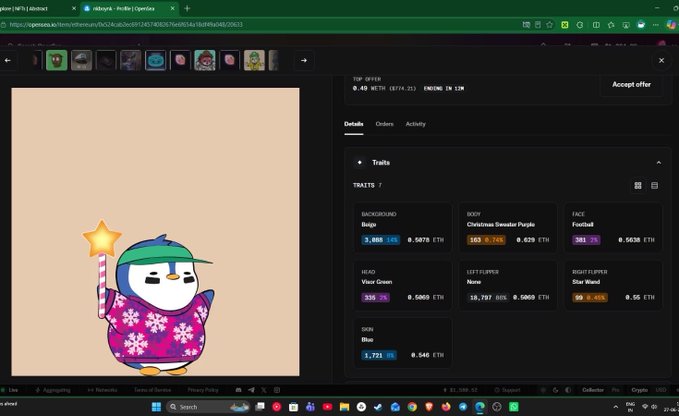
Task: Open OpenSea Instagram link in footer
Action: pyautogui.click(x=277, y=390)
